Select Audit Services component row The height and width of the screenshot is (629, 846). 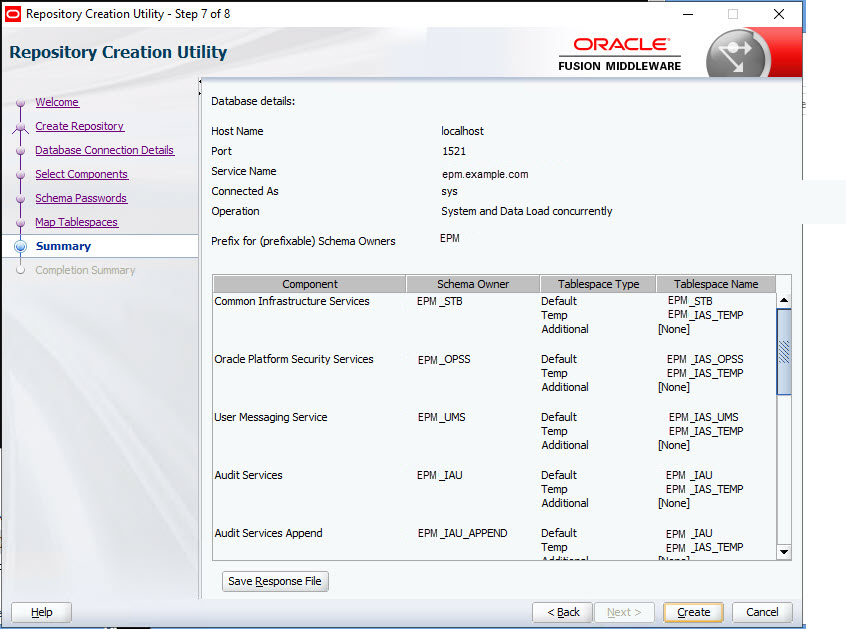tap(248, 475)
